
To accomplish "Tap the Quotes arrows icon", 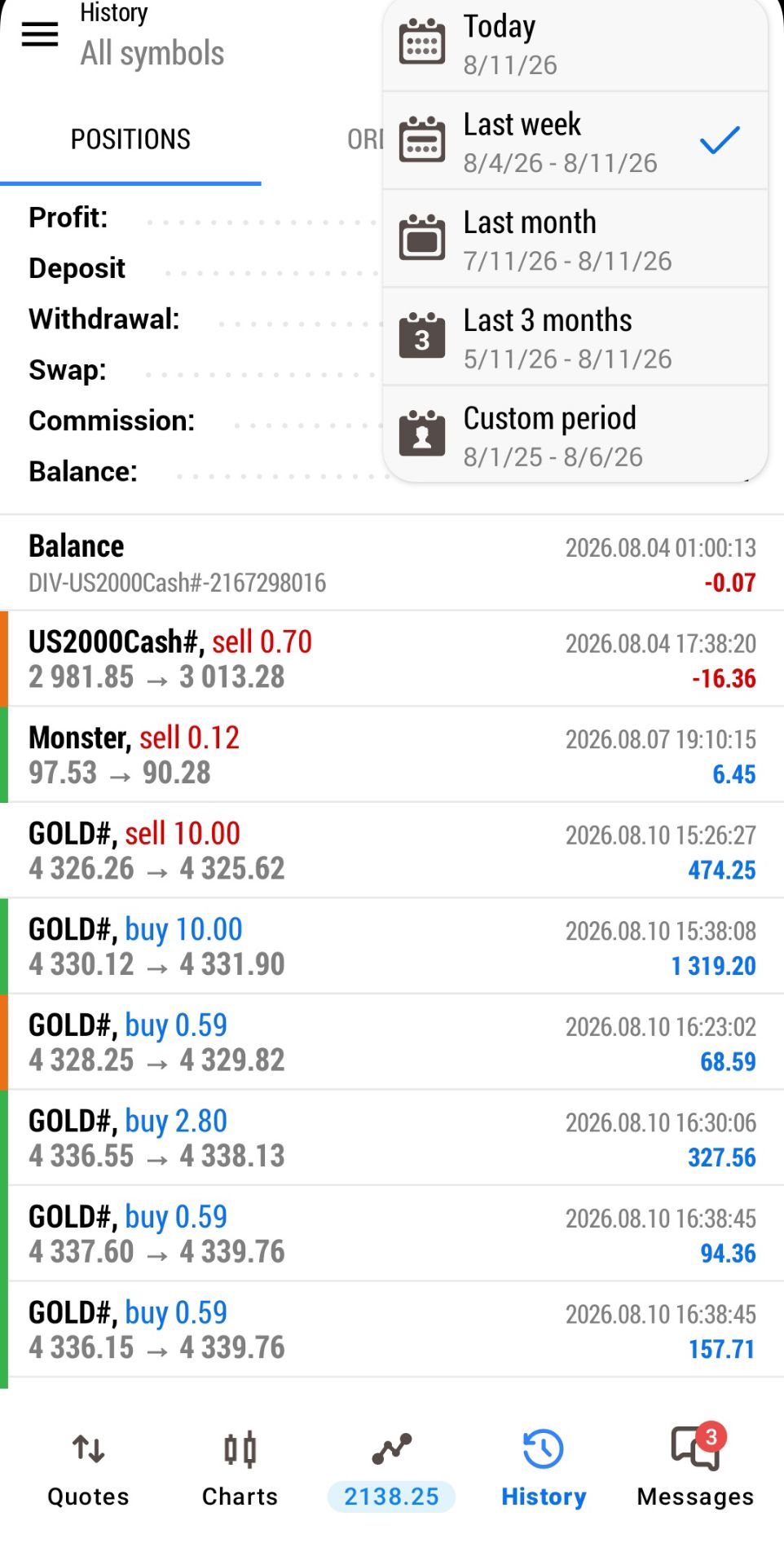I will pyautogui.click(x=88, y=1449).
